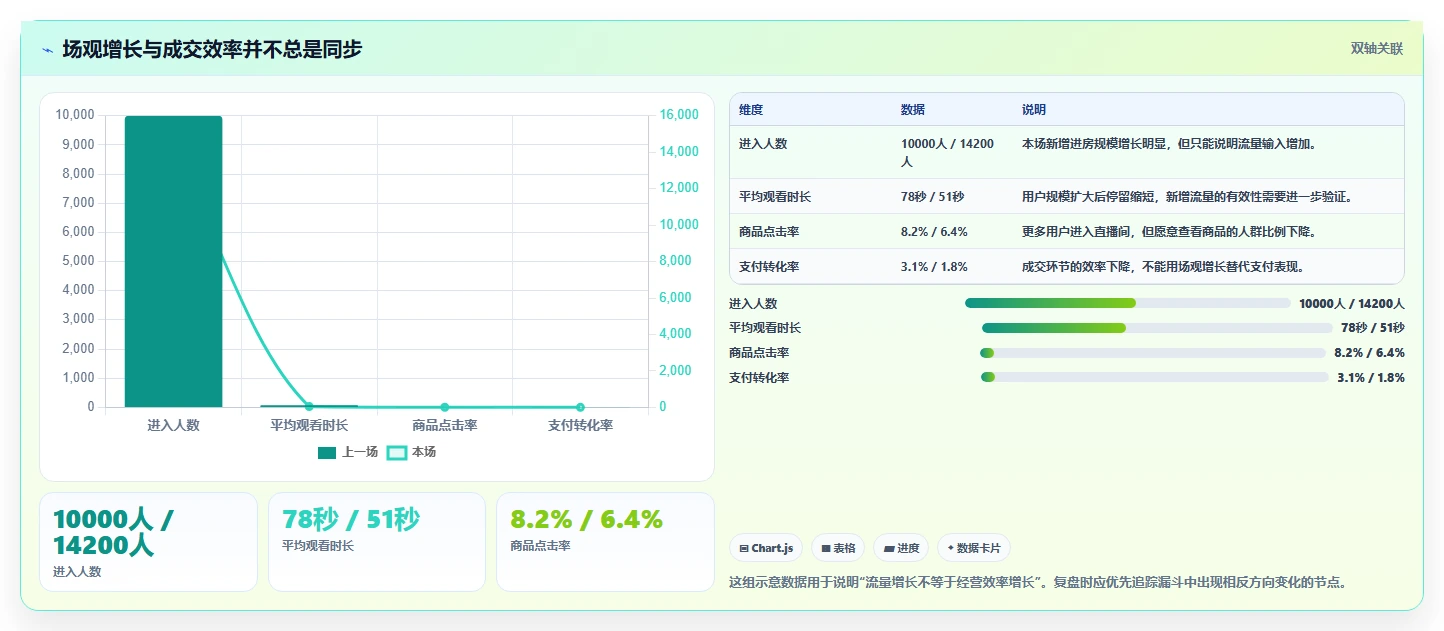Click the Chart.js tag icon
The image size is (1444, 631).
[x=744, y=548]
